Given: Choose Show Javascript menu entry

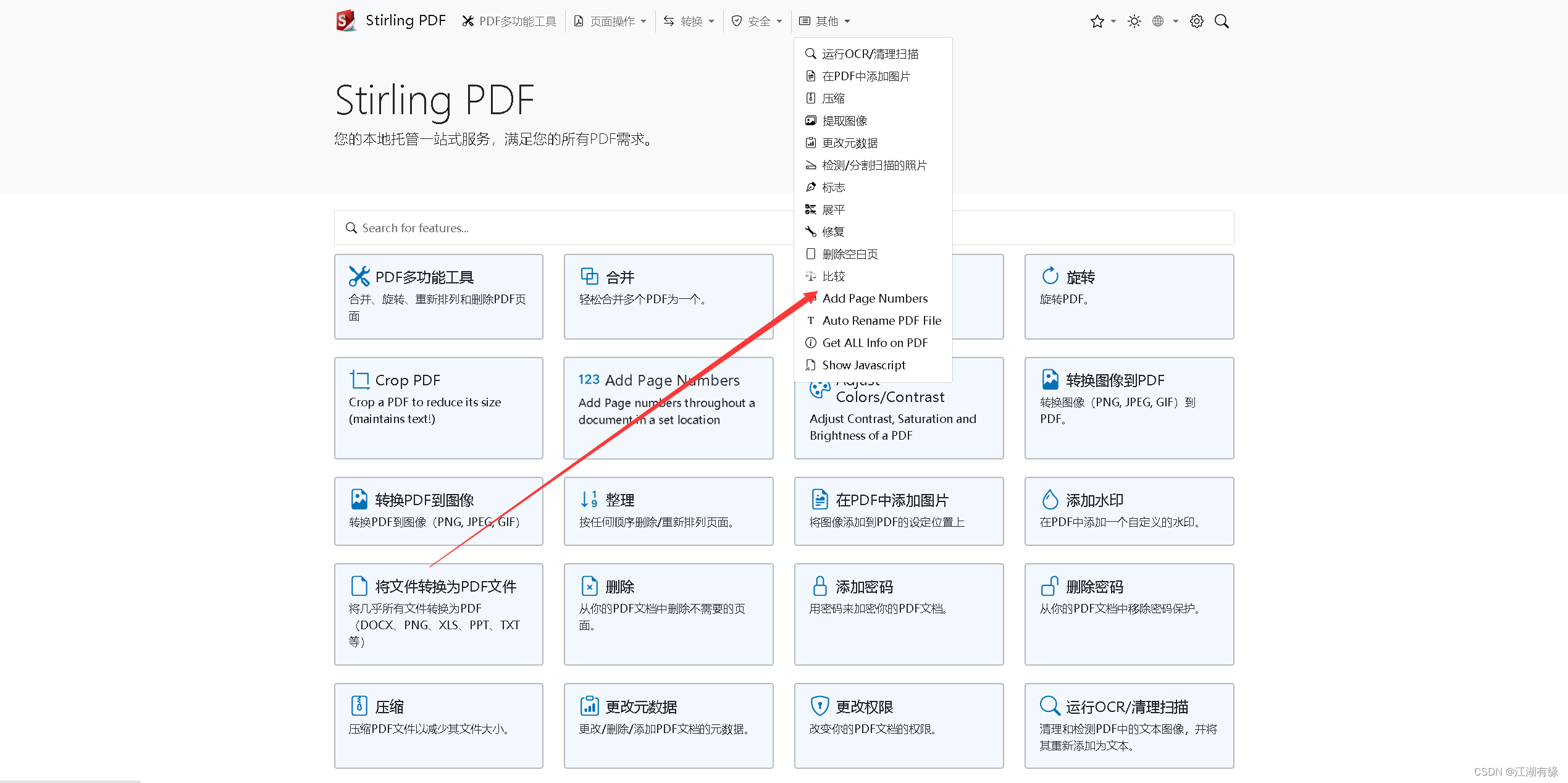Looking at the screenshot, I should (873, 366).
